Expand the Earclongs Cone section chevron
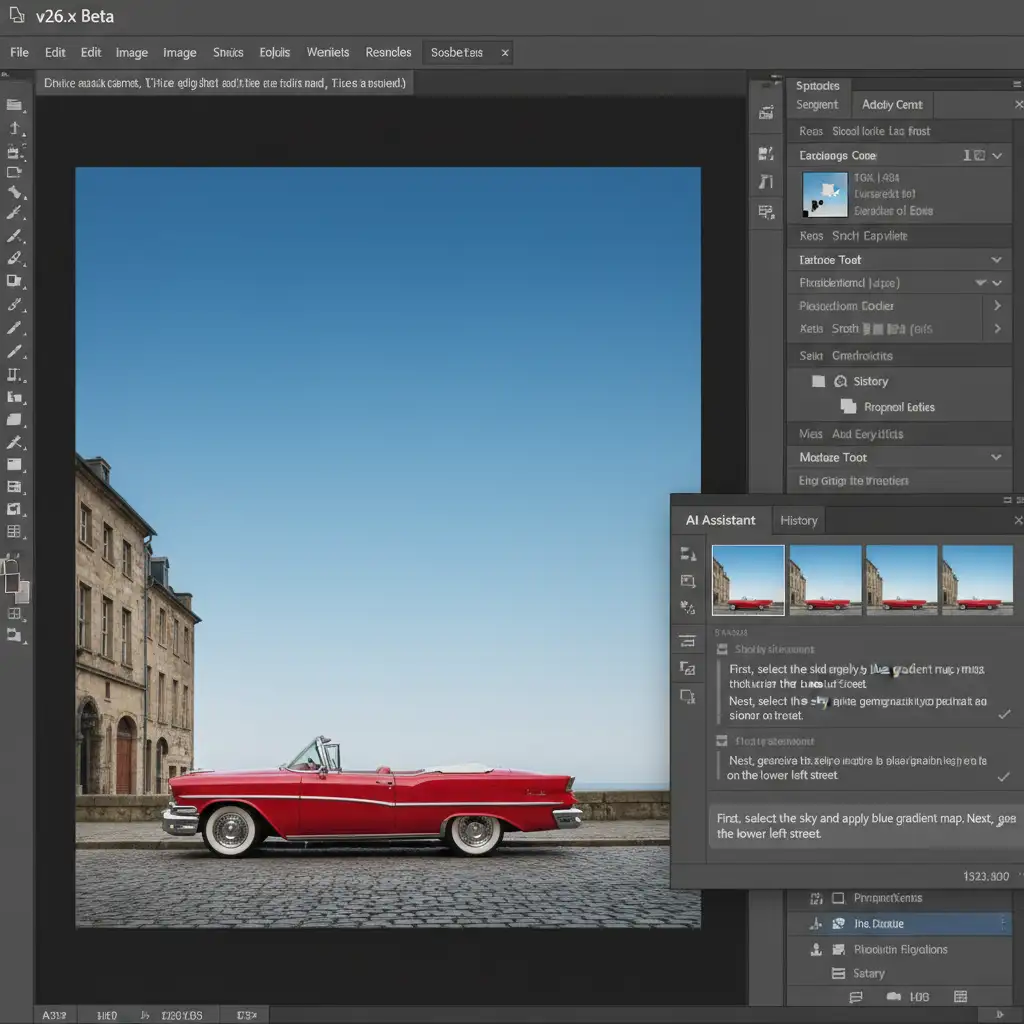The width and height of the screenshot is (1024, 1024). pyautogui.click(x=996, y=155)
